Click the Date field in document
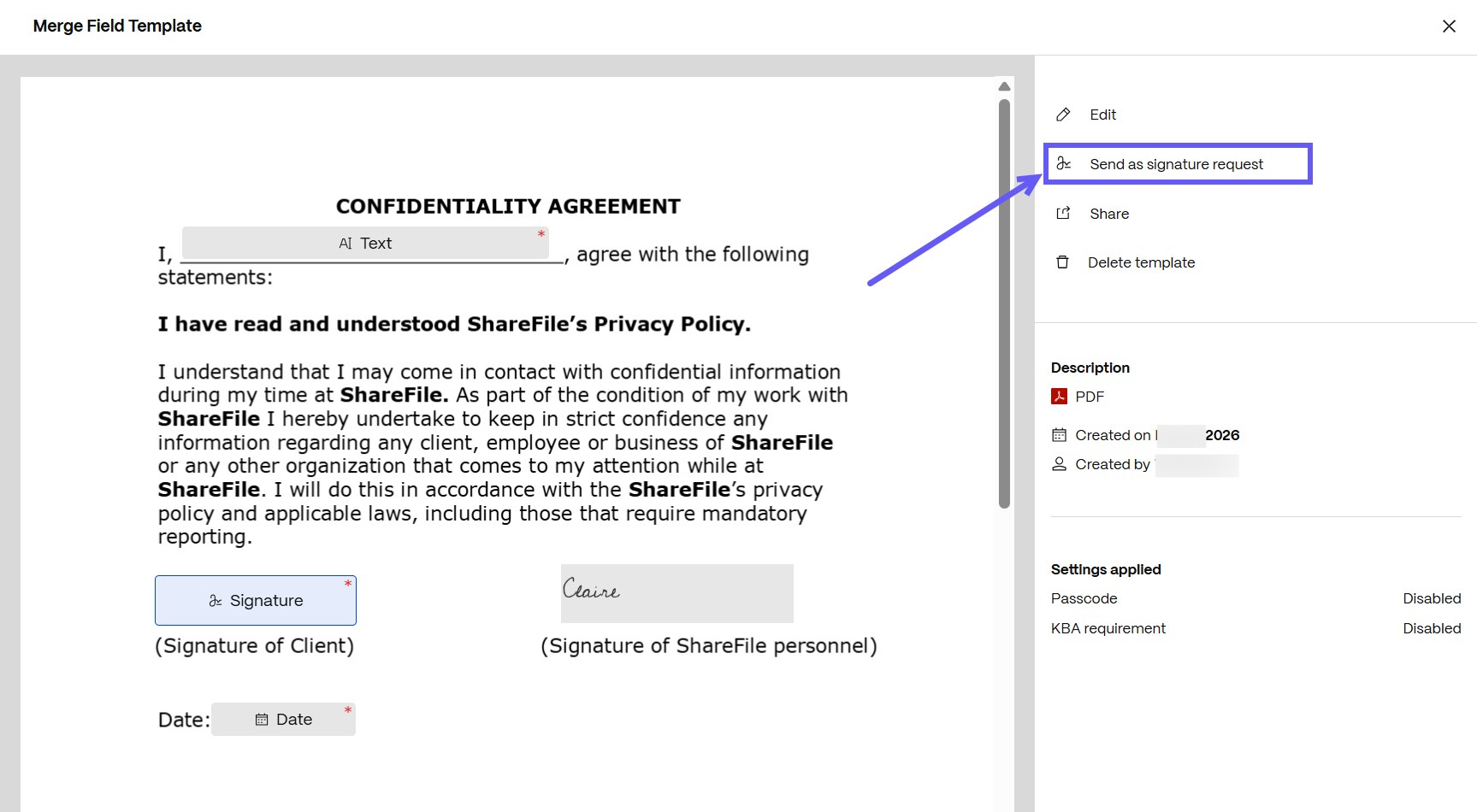The height and width of the screenshot is (812, 1477). 283,720
